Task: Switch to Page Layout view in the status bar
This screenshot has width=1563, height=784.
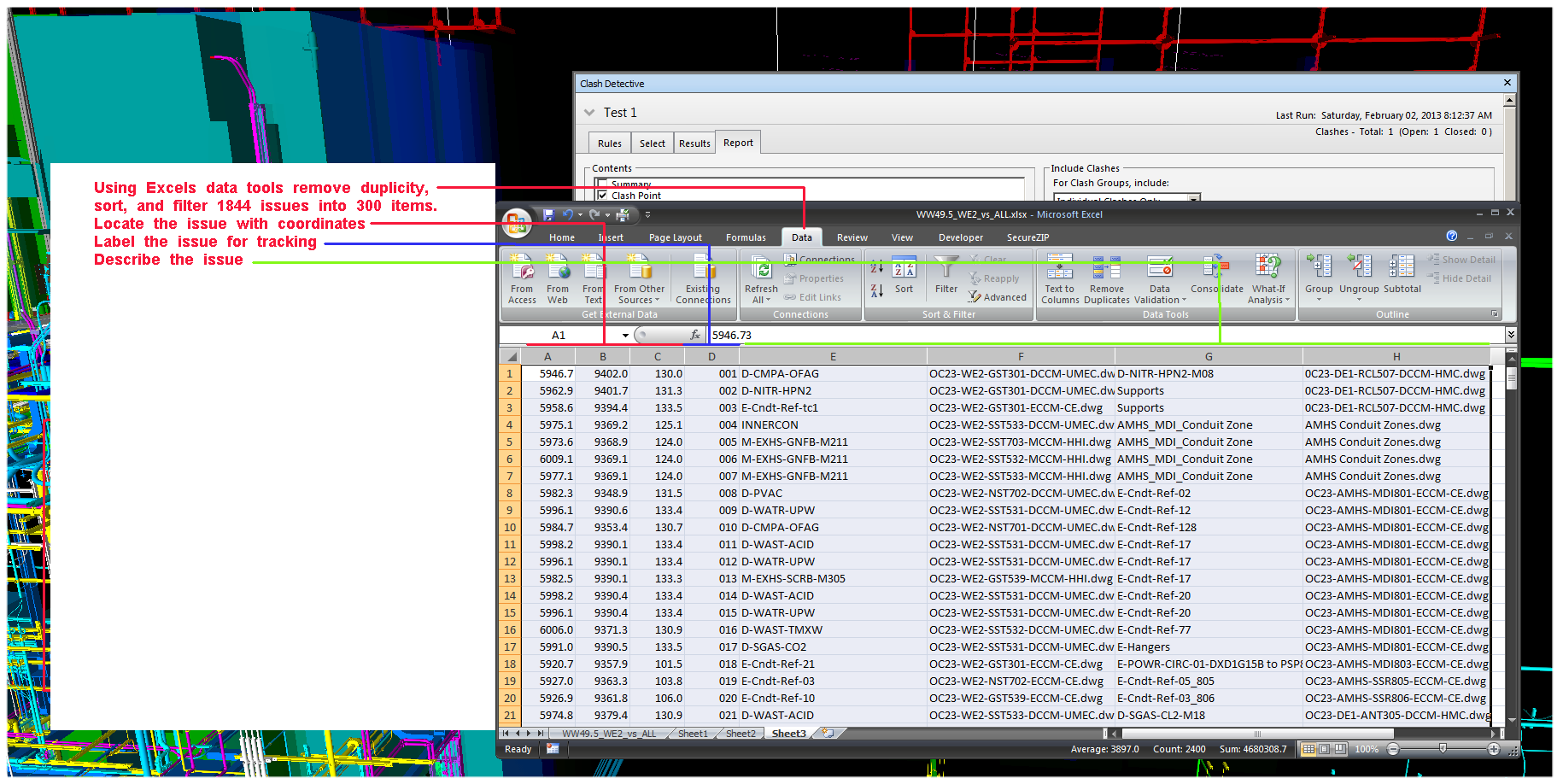Action: [1325, 749]
